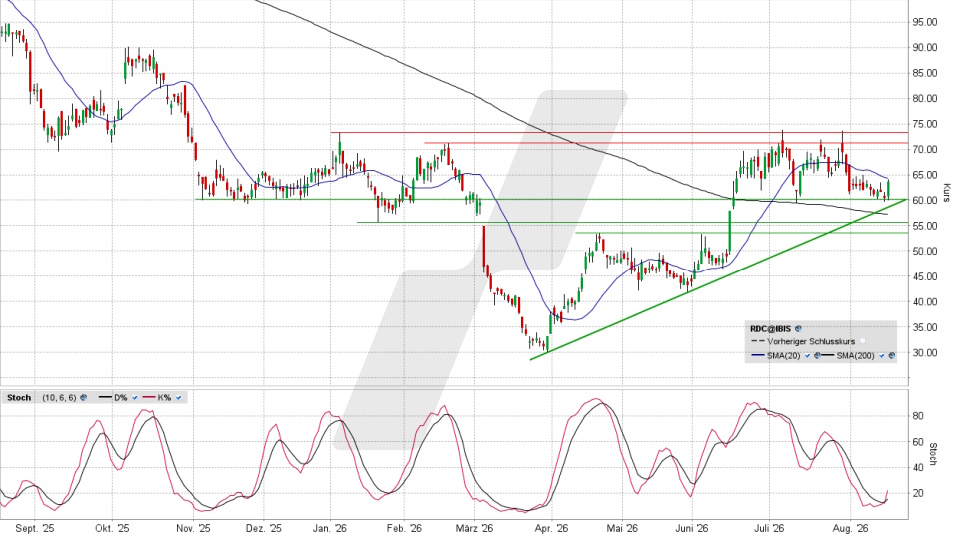Click the 75.00 price axis label

(x=924, y=124)
